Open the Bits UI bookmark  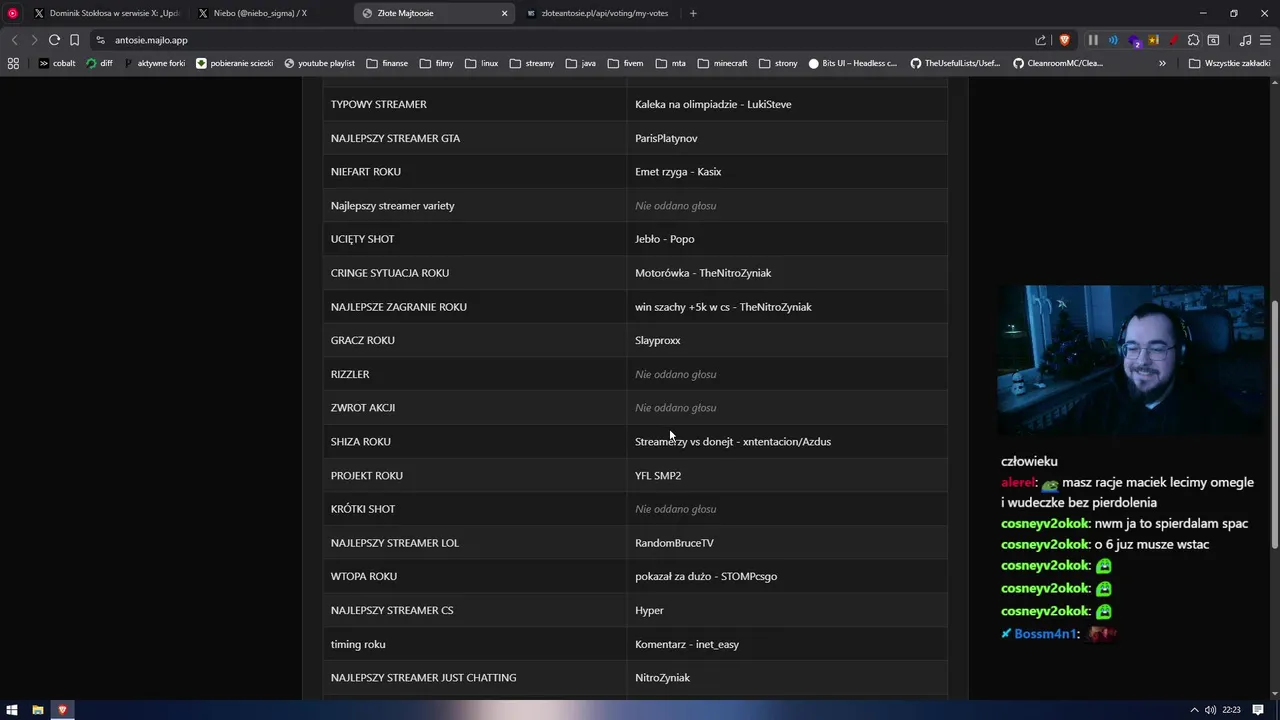852,63
